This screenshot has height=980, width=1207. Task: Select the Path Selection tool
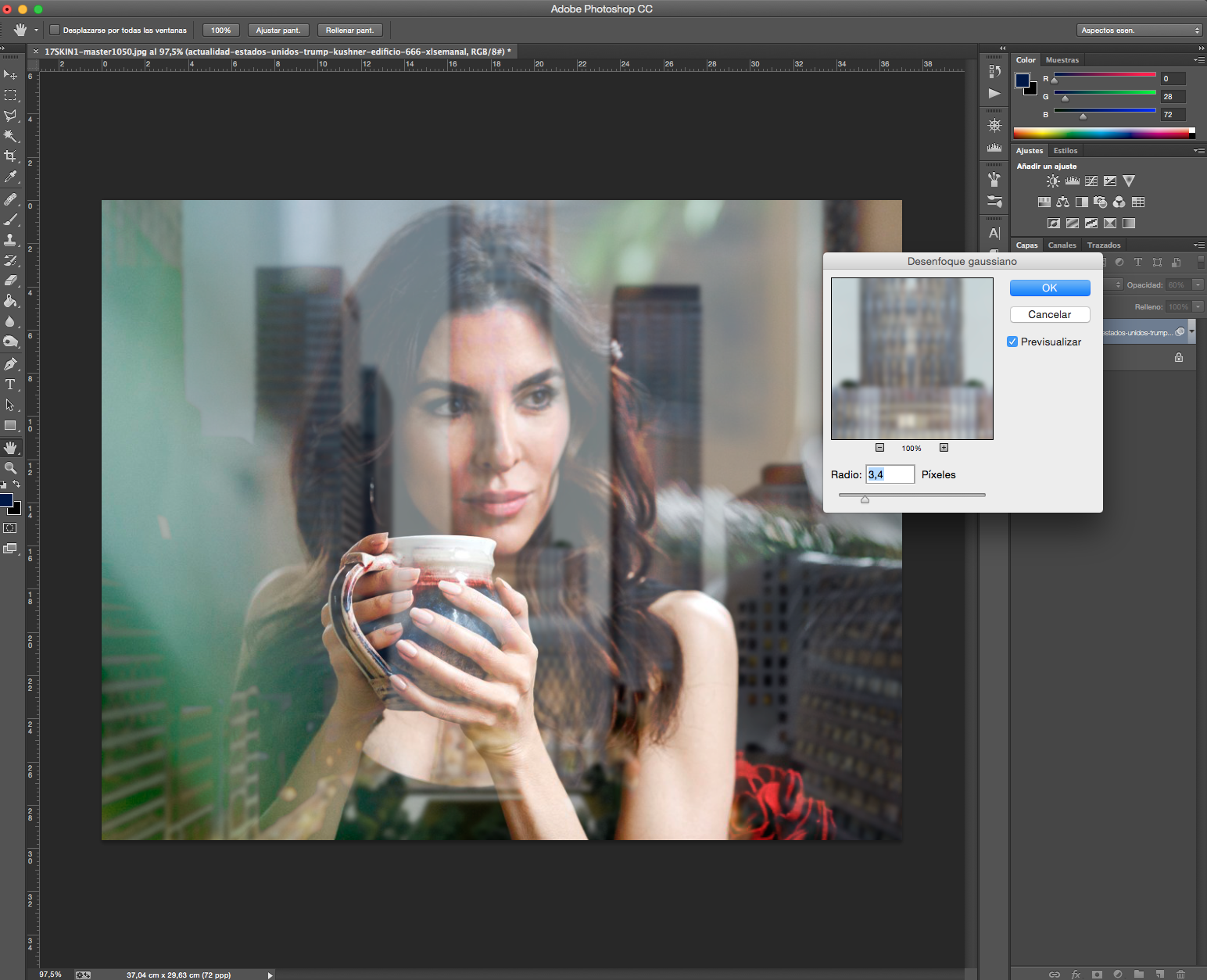point(10,405)
